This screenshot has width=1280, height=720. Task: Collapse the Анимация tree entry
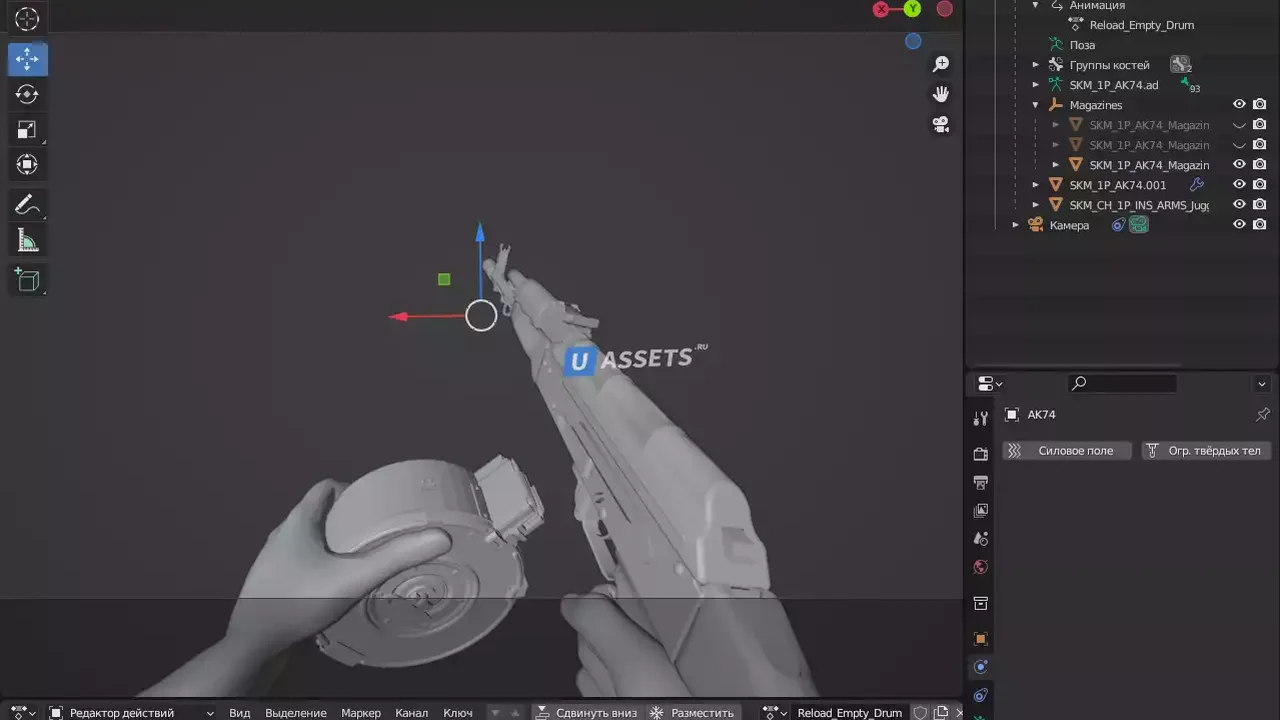[1036, 5]
